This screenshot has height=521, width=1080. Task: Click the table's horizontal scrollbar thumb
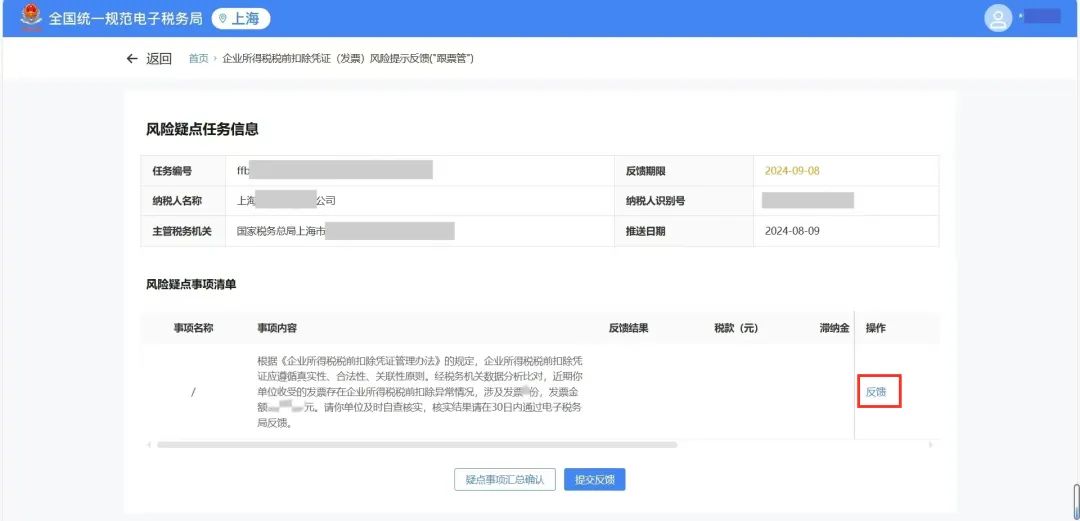(x=416, y=444)
